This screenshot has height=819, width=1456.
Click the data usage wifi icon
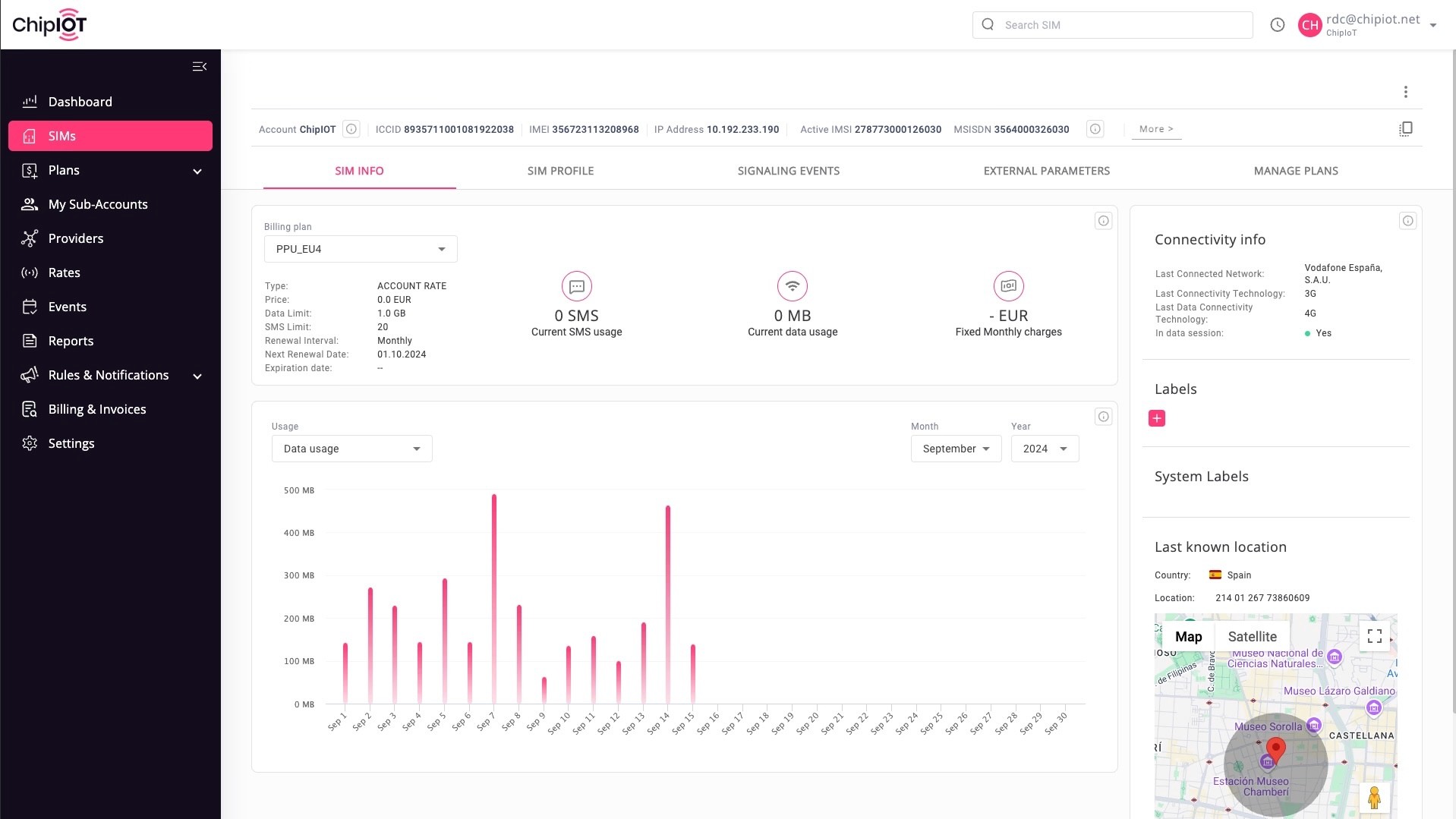pyautogui.click(x=793, y=286)
